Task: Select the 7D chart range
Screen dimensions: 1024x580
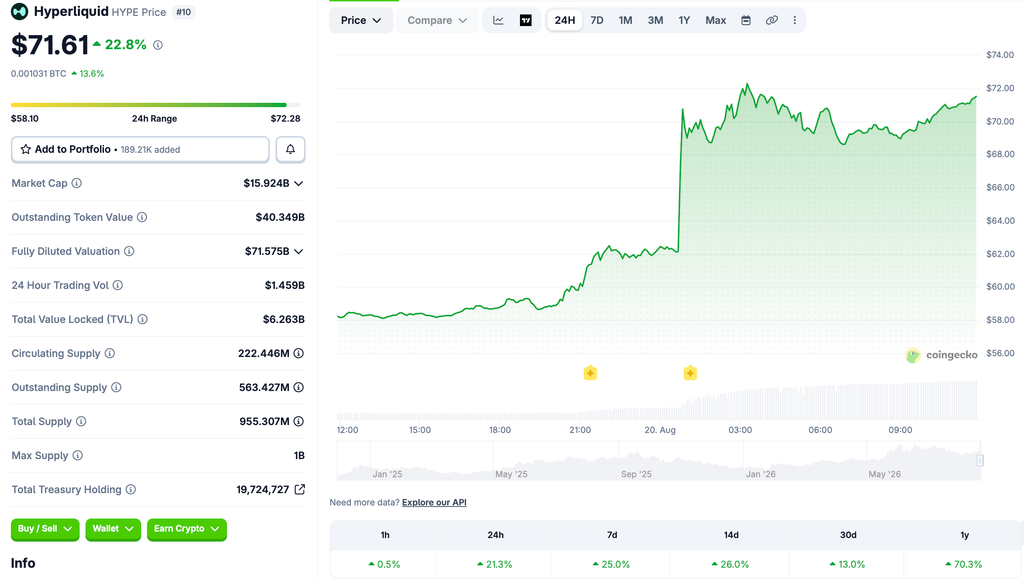Action: tap(597, 20)
